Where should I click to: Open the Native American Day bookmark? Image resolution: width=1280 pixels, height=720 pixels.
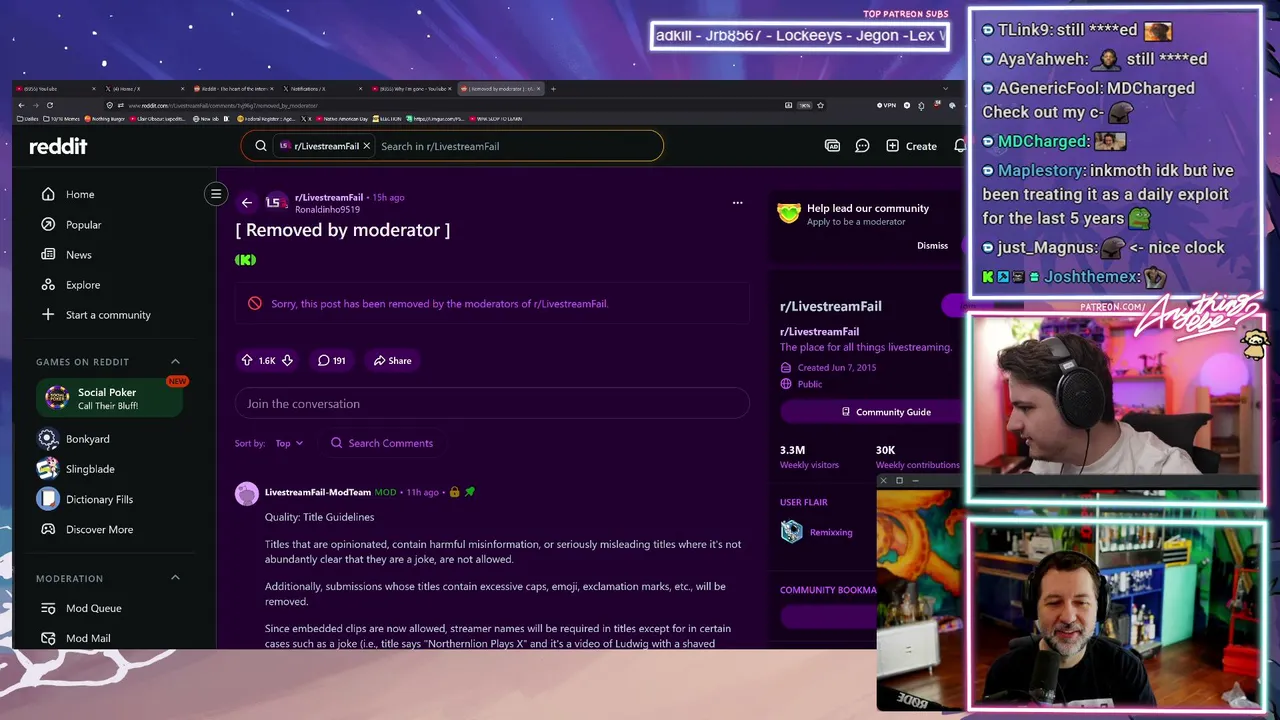341,118
